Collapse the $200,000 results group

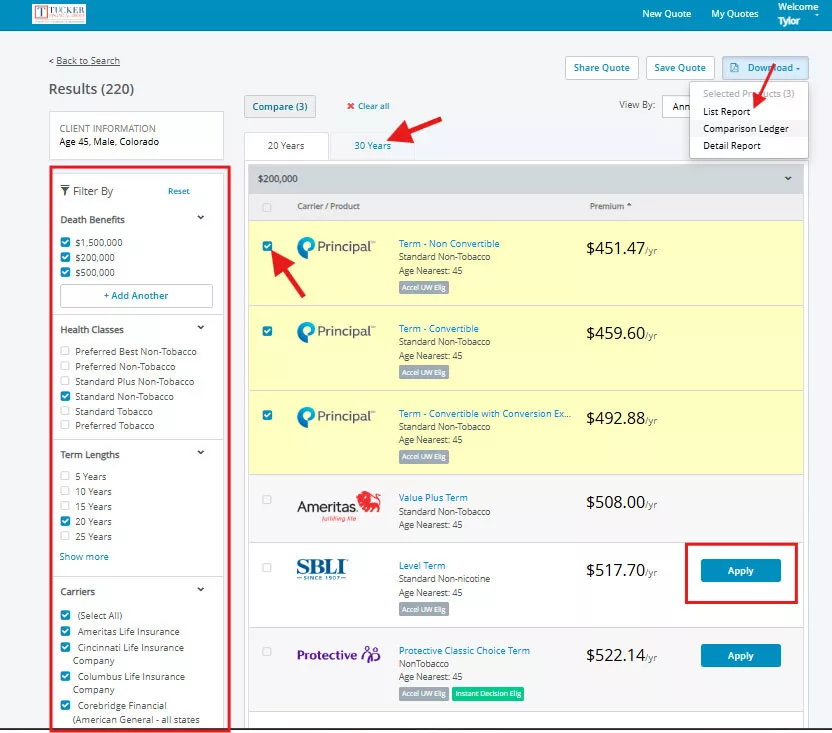tap(788, 178)
